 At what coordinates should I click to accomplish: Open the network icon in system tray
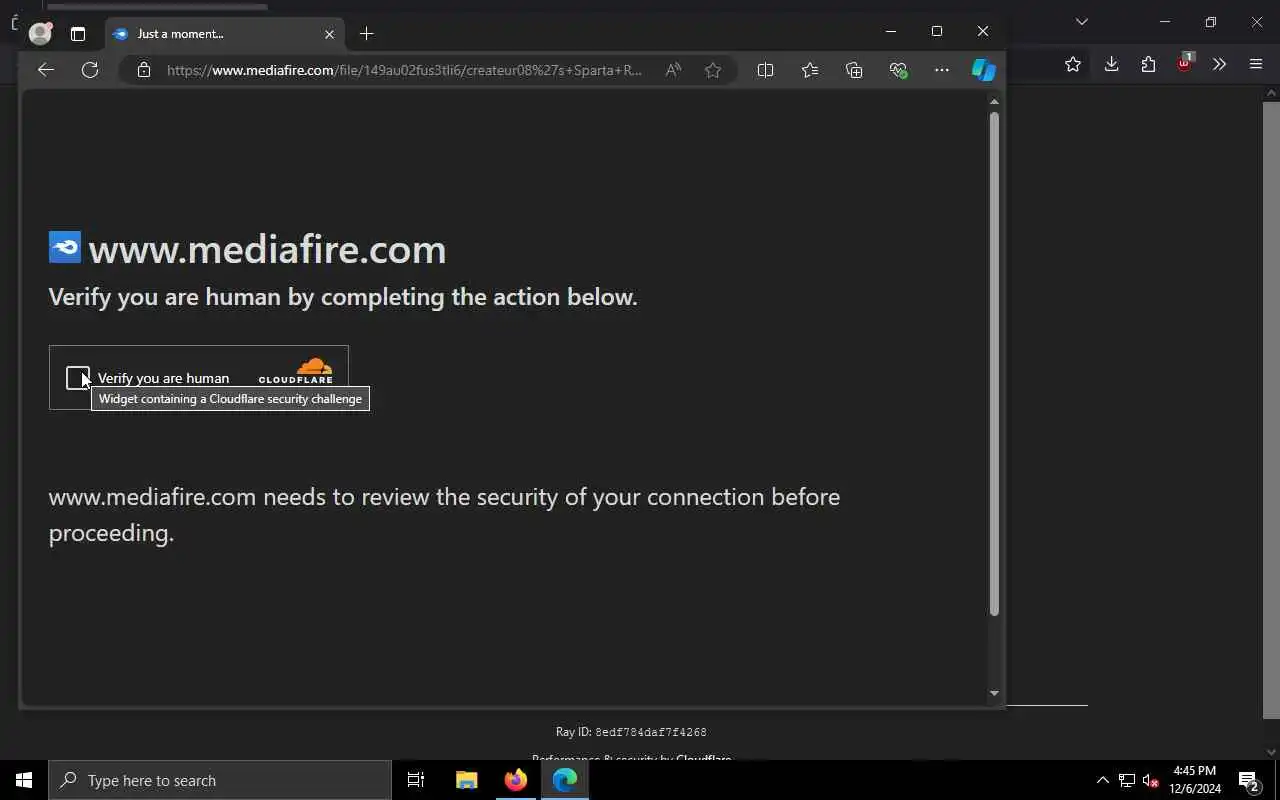pos(1127,780)
